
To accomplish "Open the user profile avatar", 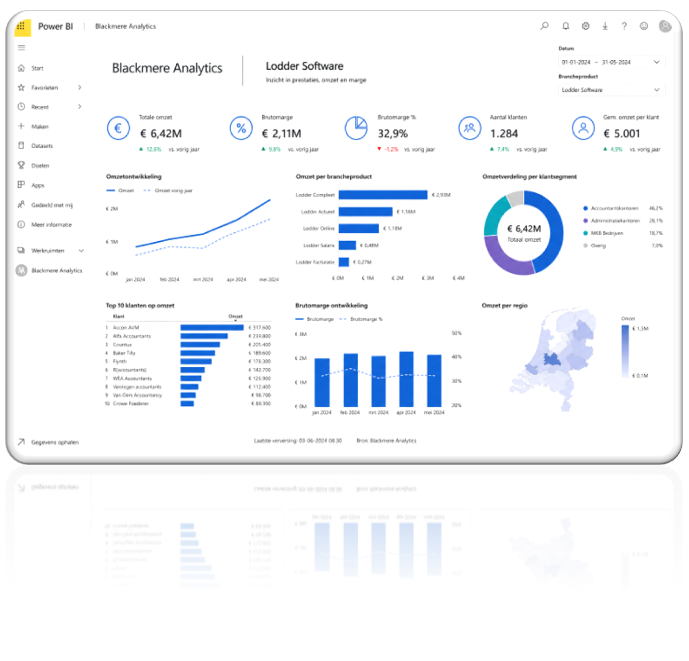I will tap(665, 26).
